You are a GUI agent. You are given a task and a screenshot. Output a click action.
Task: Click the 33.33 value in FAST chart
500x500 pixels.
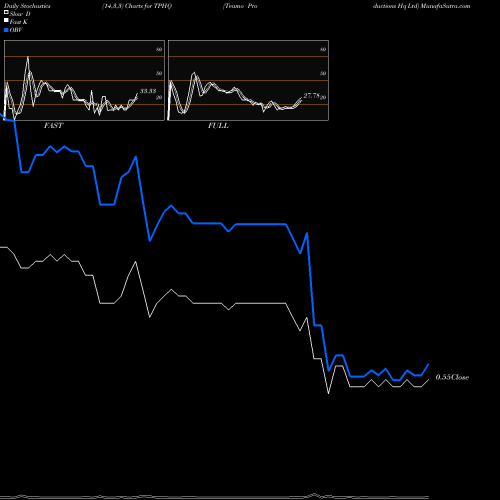pos(148,91)
